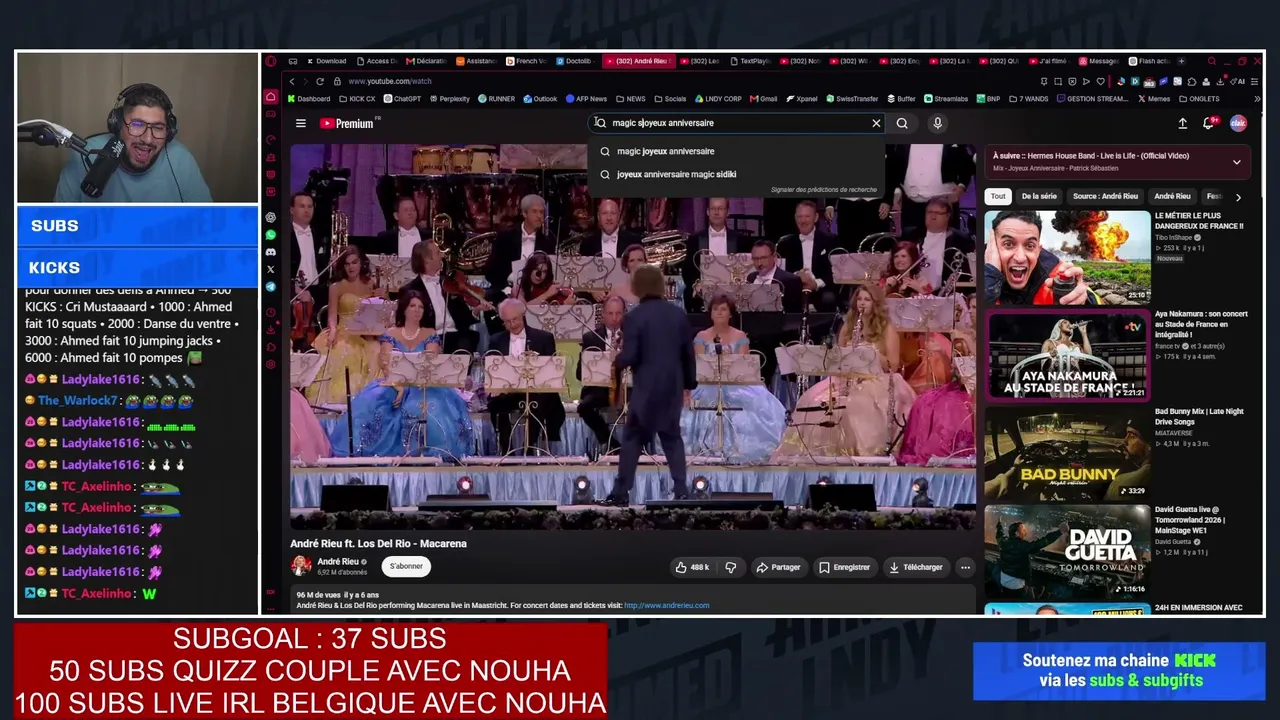The height and width of the screenshot is (720, 1280).
Task: Go back to the previous page
Action: [292, 81]
